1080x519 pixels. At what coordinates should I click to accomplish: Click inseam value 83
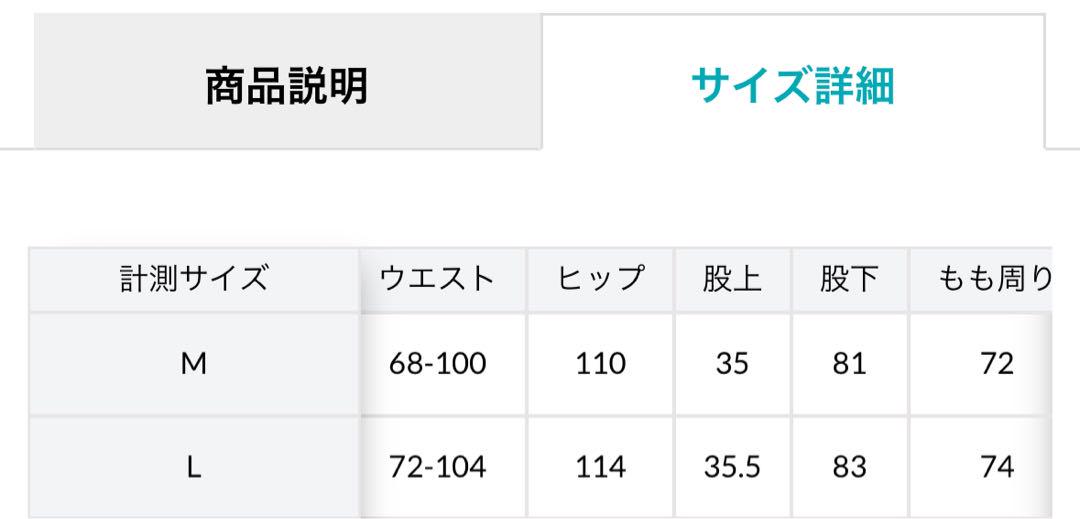(850, 468)
